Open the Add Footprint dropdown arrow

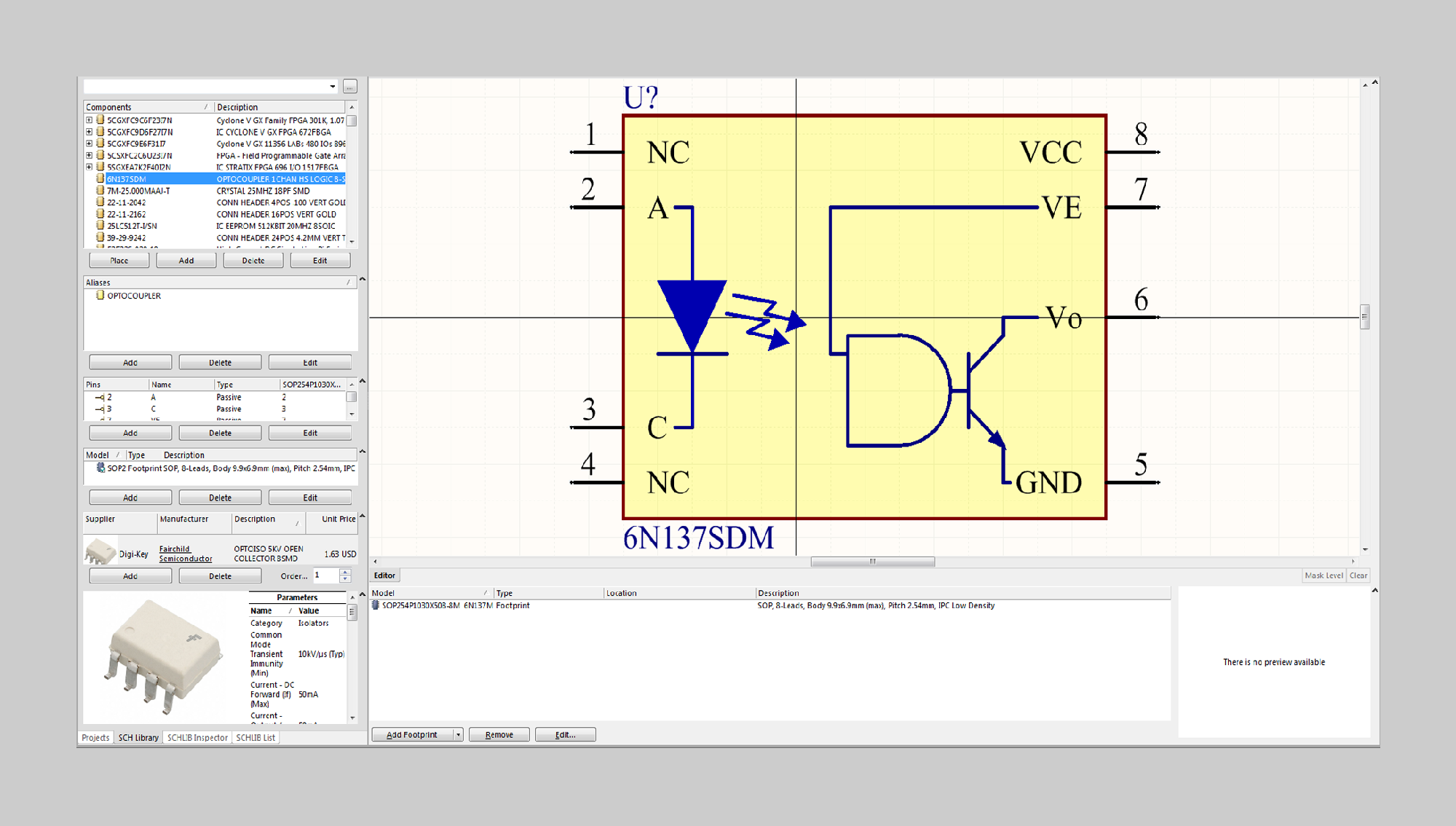tap(458, 735)
